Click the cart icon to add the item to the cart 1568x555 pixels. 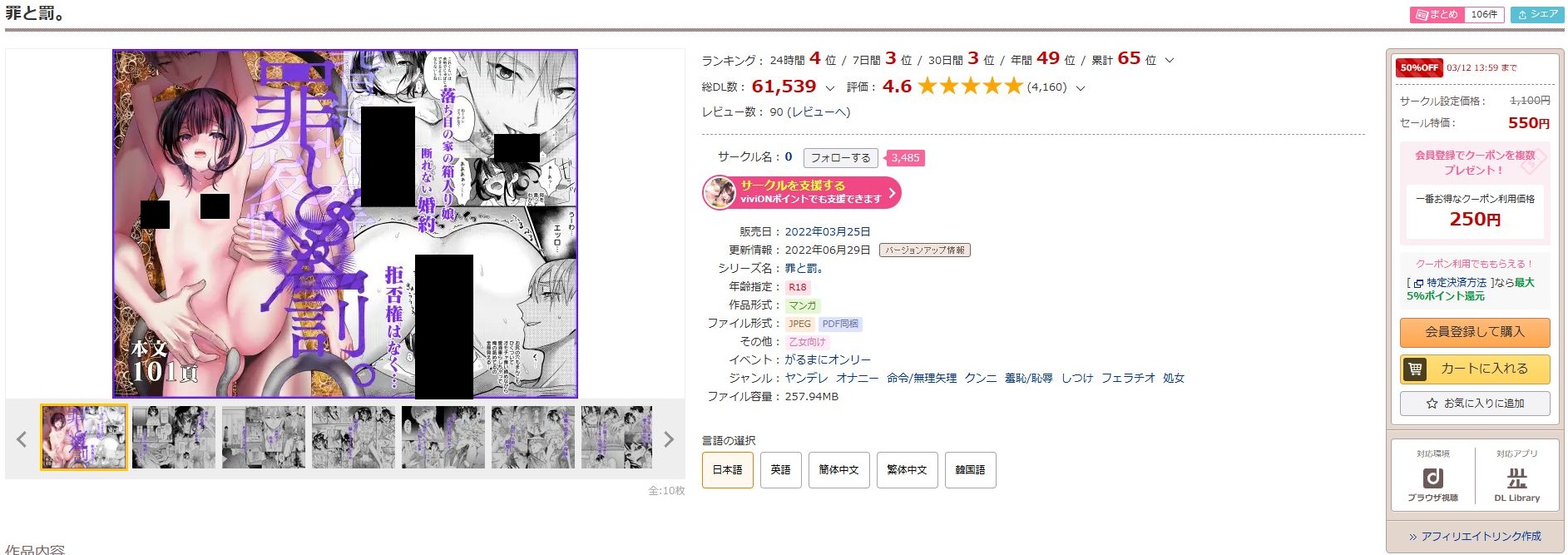point(1415,369)
